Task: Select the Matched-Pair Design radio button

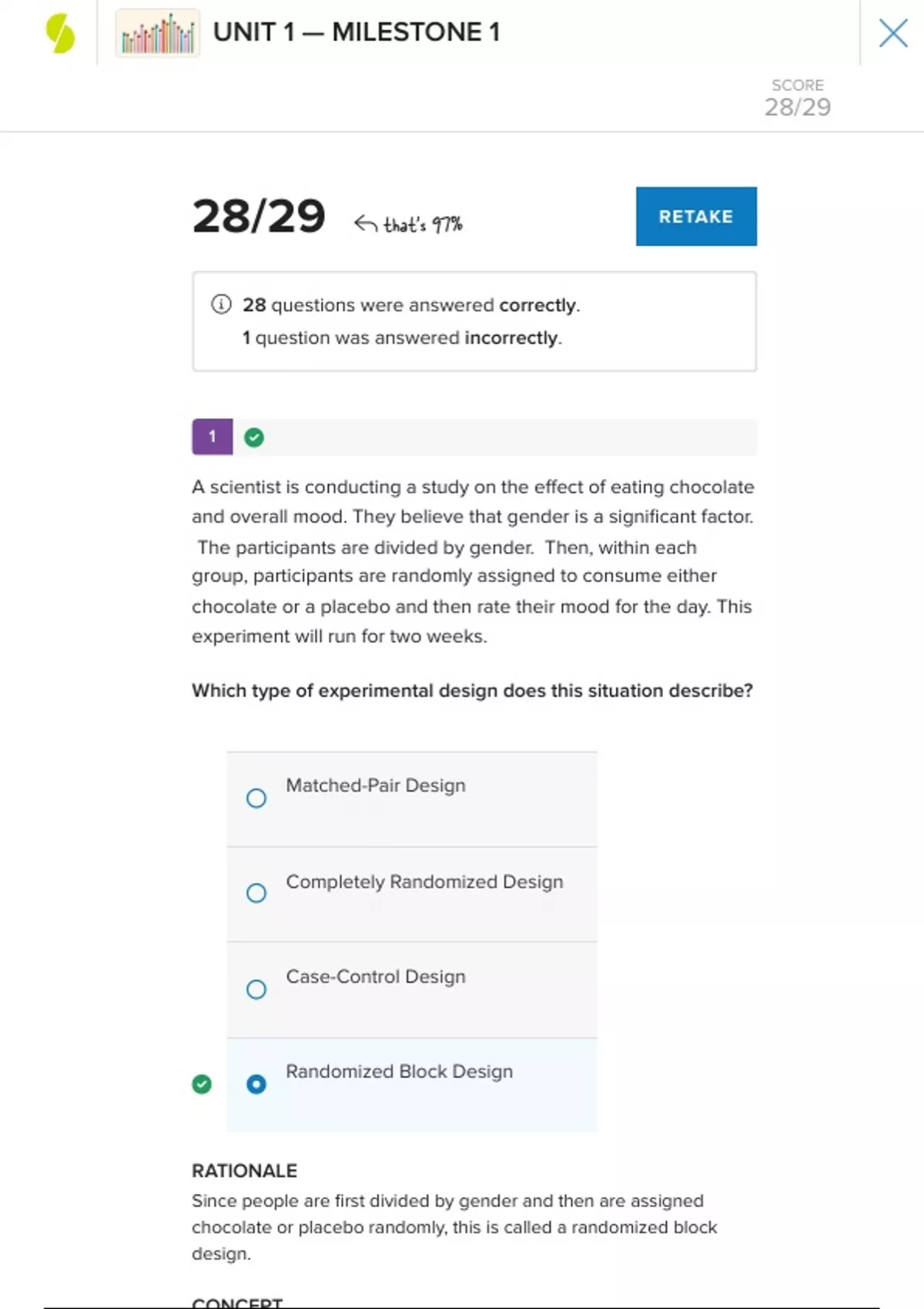Action: click(256, 798)
